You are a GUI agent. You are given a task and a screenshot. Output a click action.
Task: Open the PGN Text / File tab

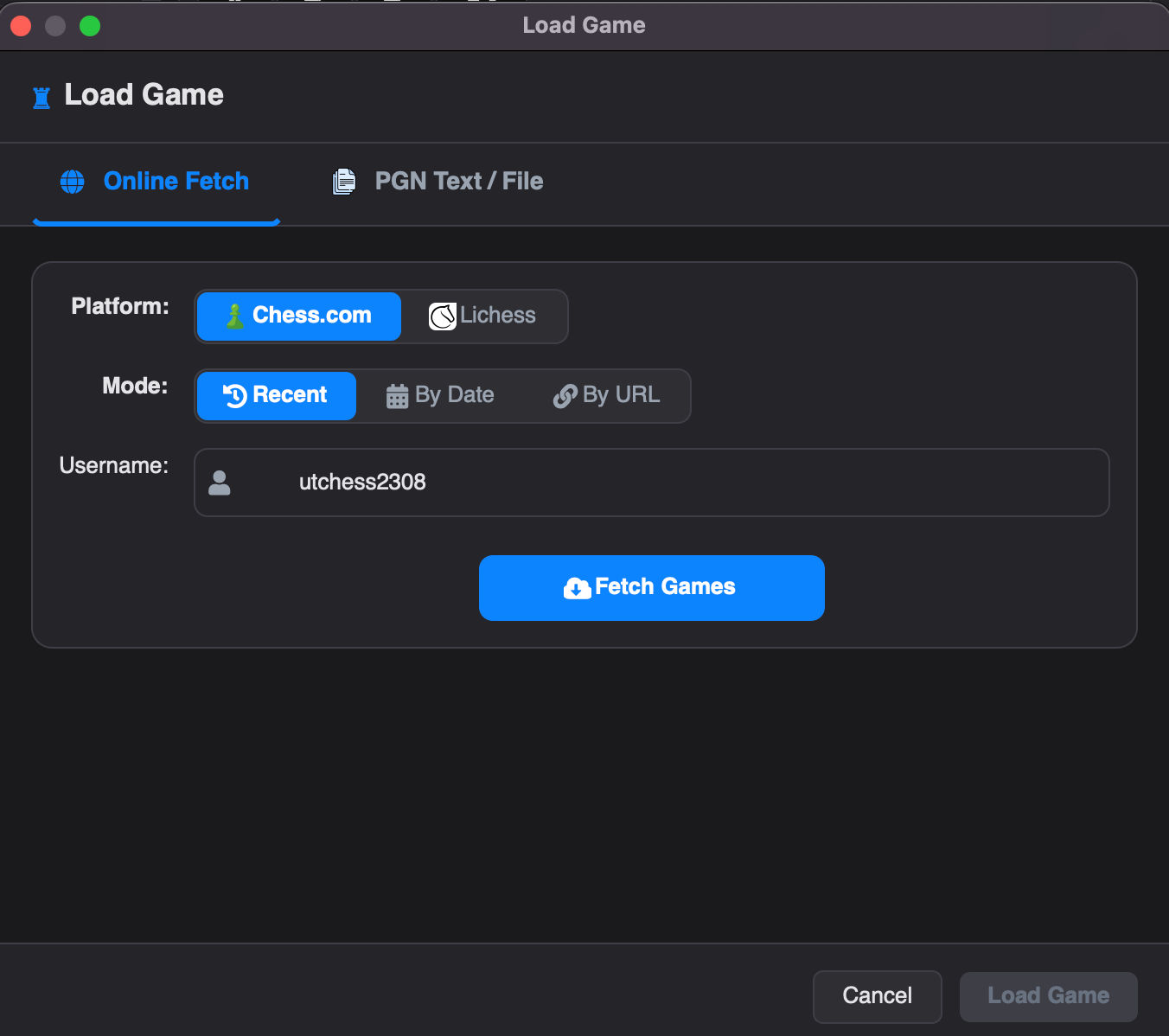click(438, 182)
